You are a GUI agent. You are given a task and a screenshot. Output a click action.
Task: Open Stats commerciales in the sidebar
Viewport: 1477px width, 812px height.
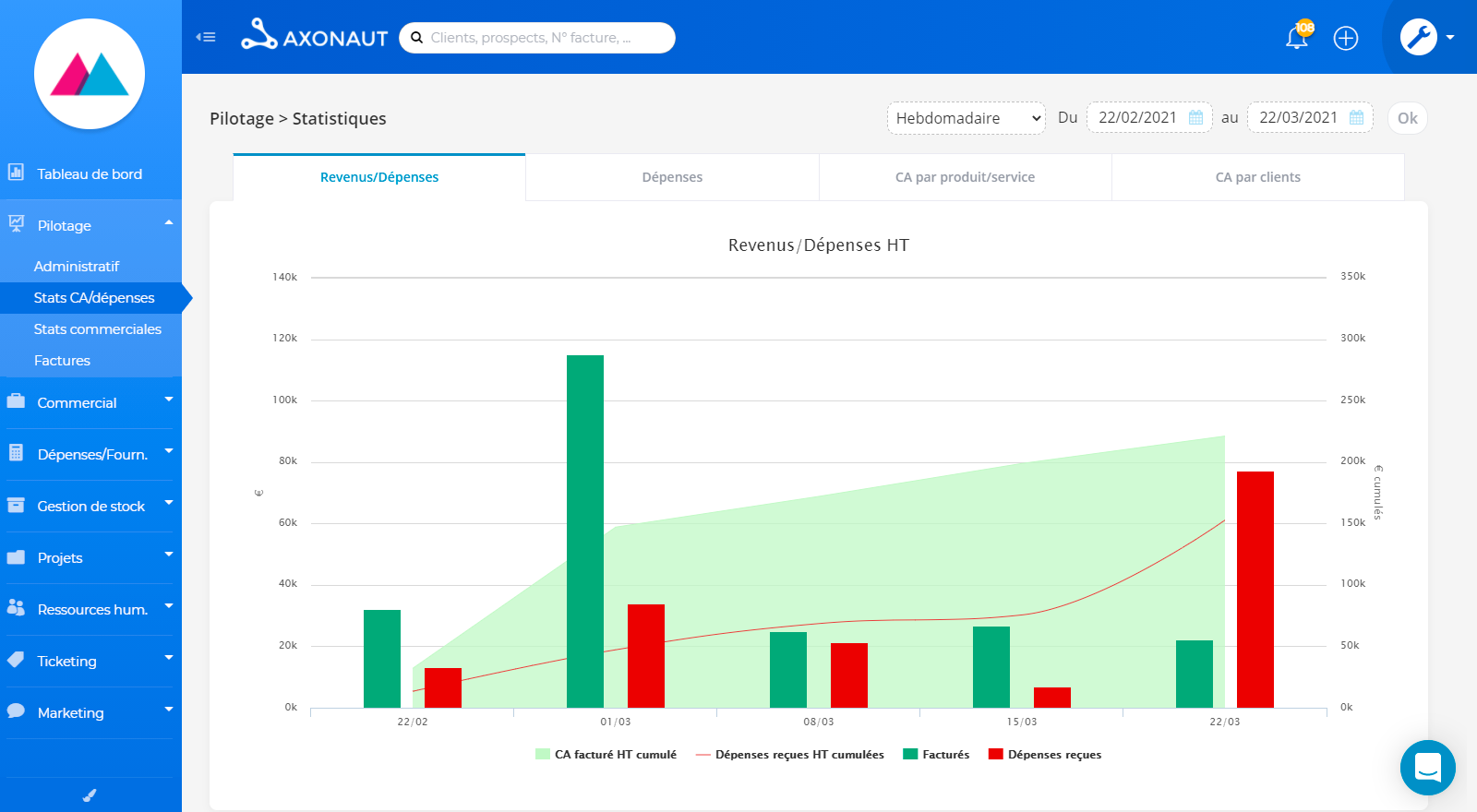[x=98, y=328]
